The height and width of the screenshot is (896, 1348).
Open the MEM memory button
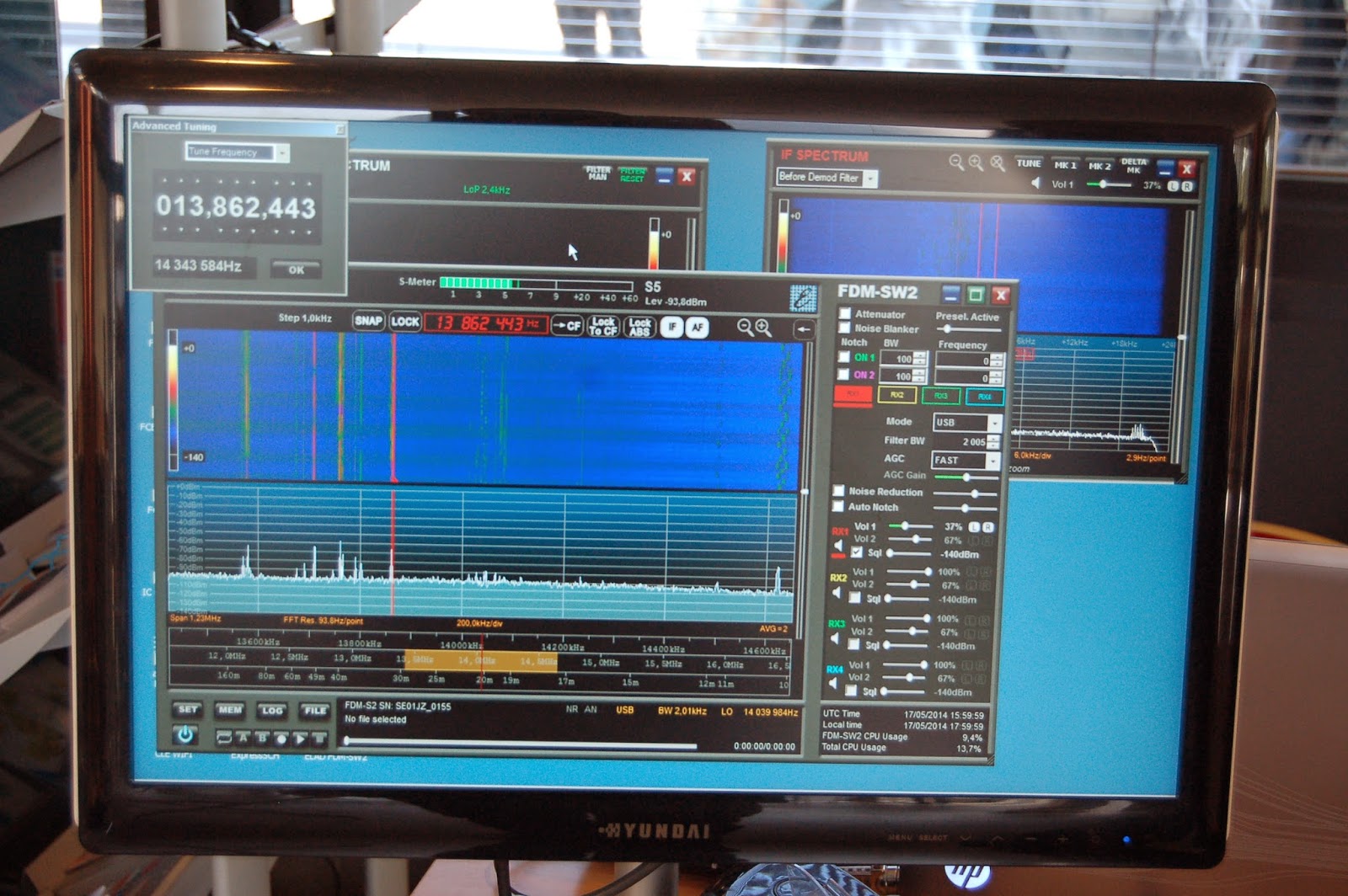click(229, 710)
